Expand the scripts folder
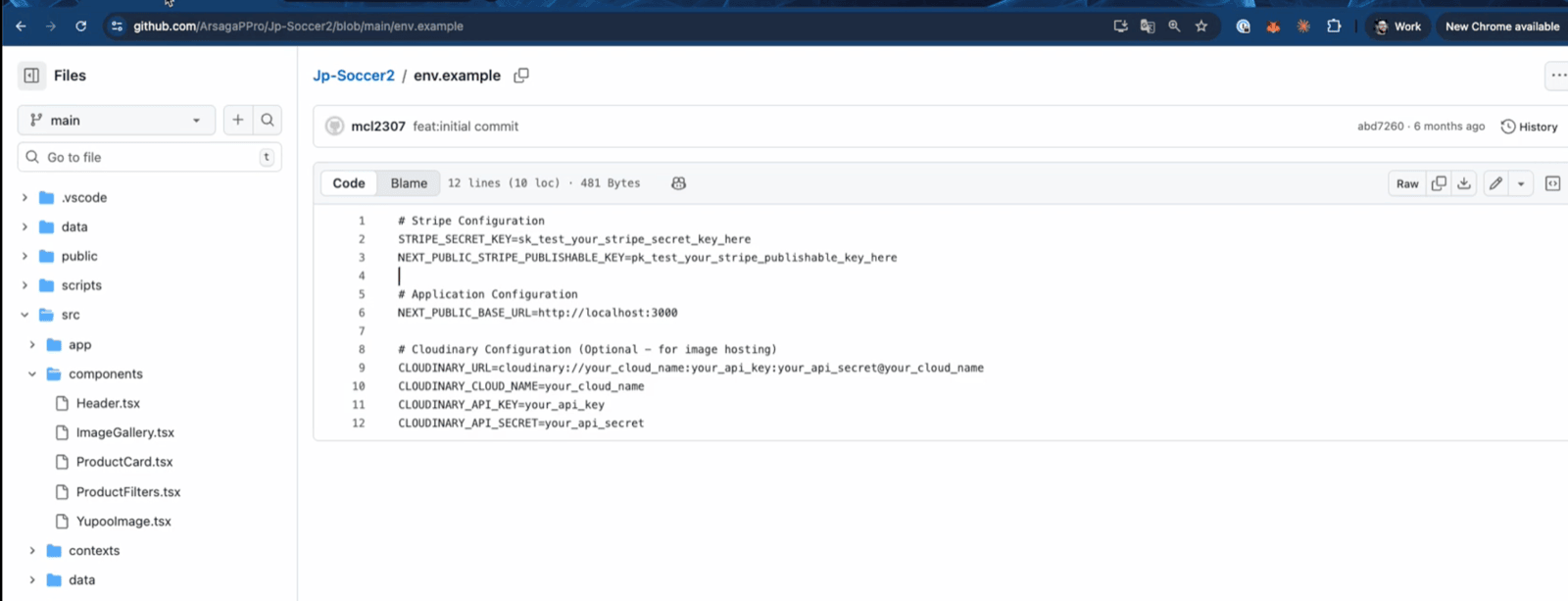The width and height of the screenshot is (1568, 601). pyautogui.click(x=24, y=285)
